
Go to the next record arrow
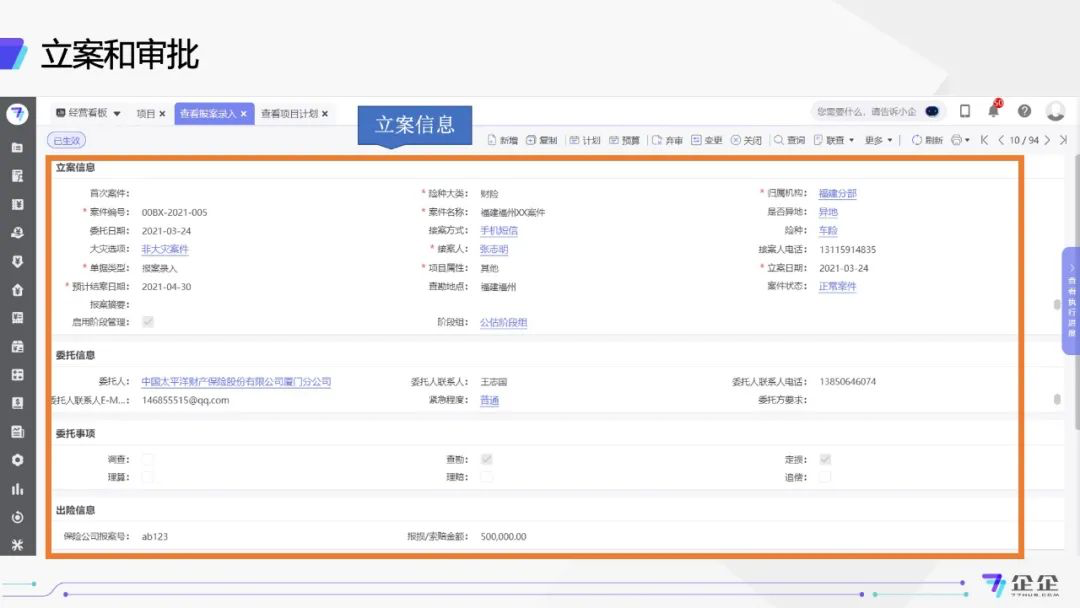(1047, 141)
